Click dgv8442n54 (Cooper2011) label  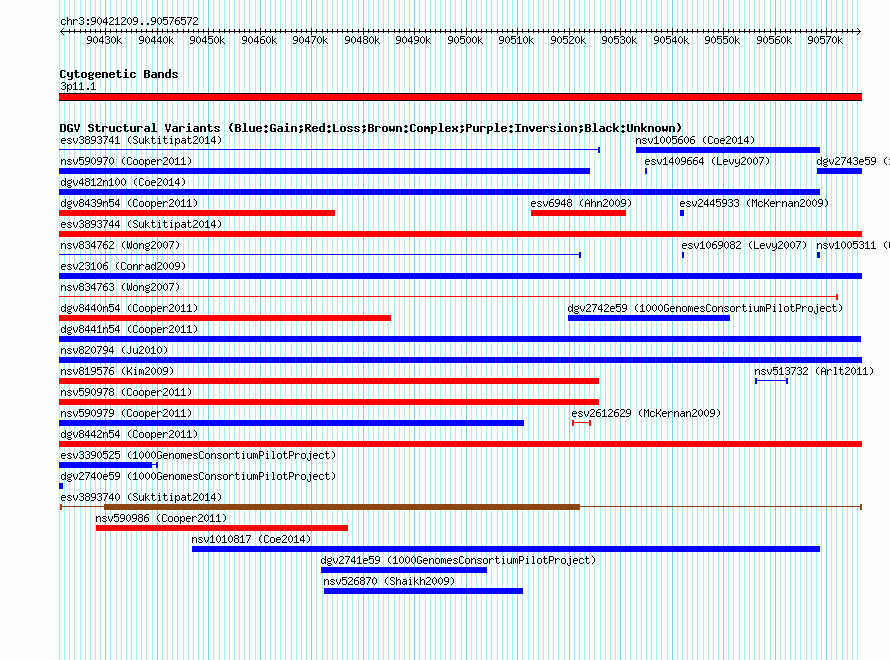click(129, 434)
